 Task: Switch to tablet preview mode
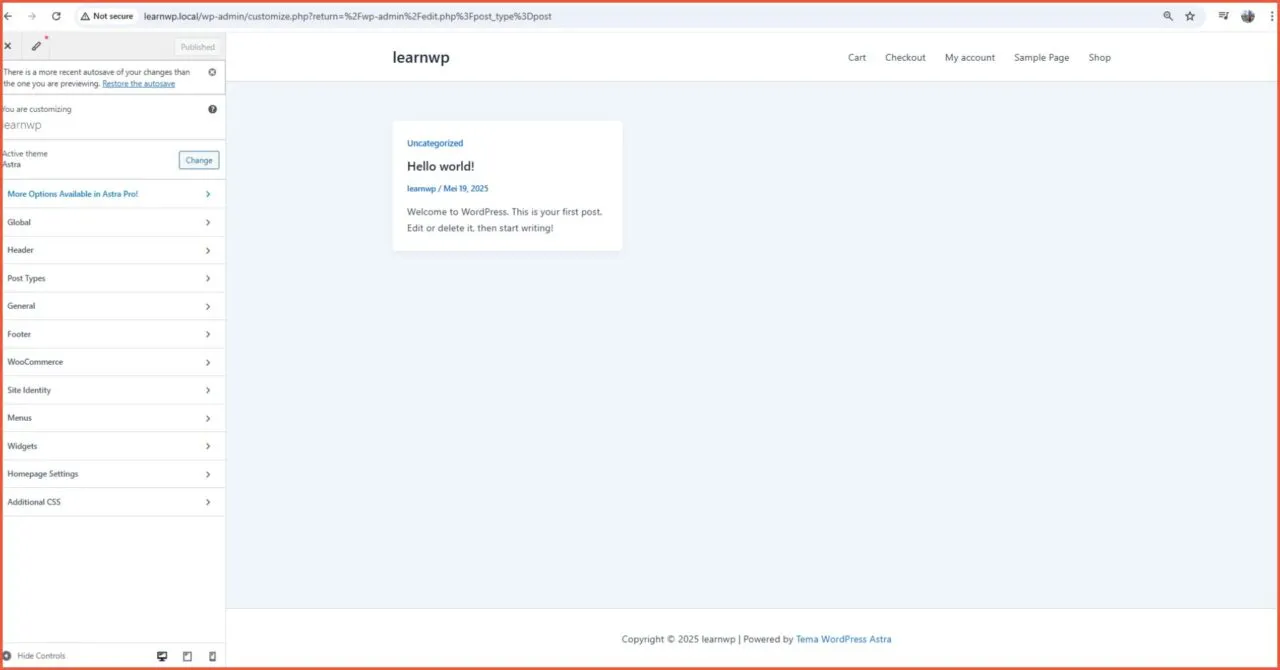pos(187,656)
